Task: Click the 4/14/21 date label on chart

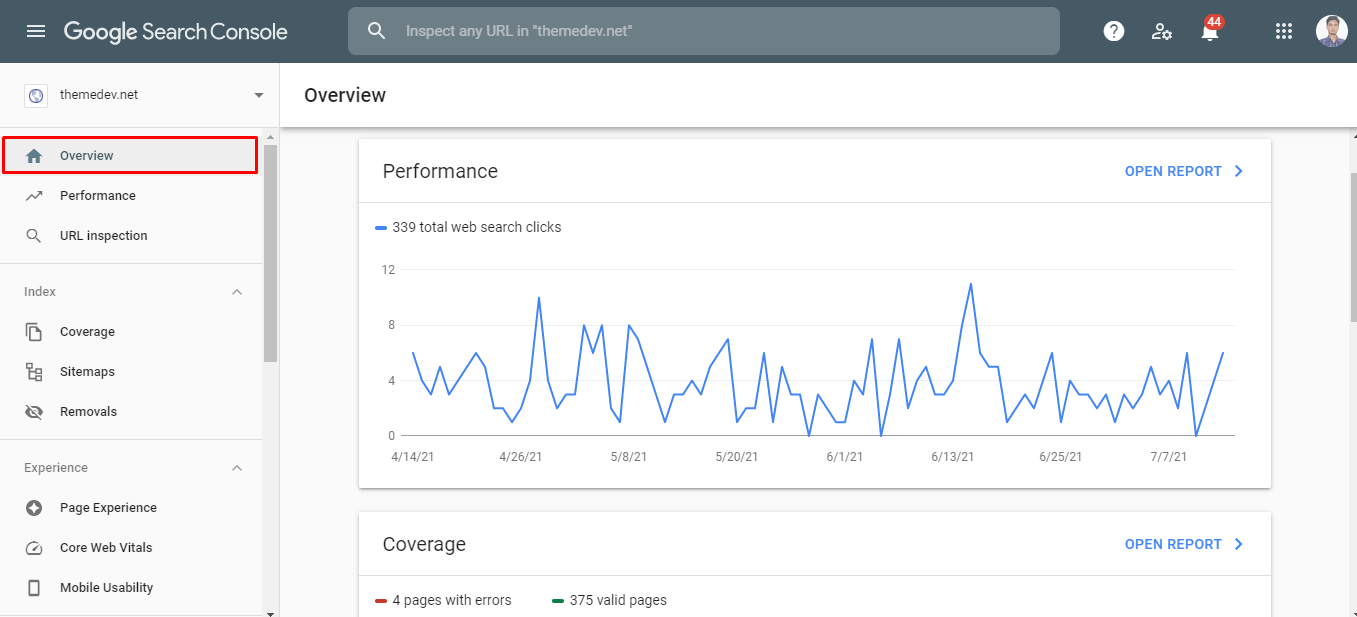Action: pyautogui.click(x=412, y=457)
